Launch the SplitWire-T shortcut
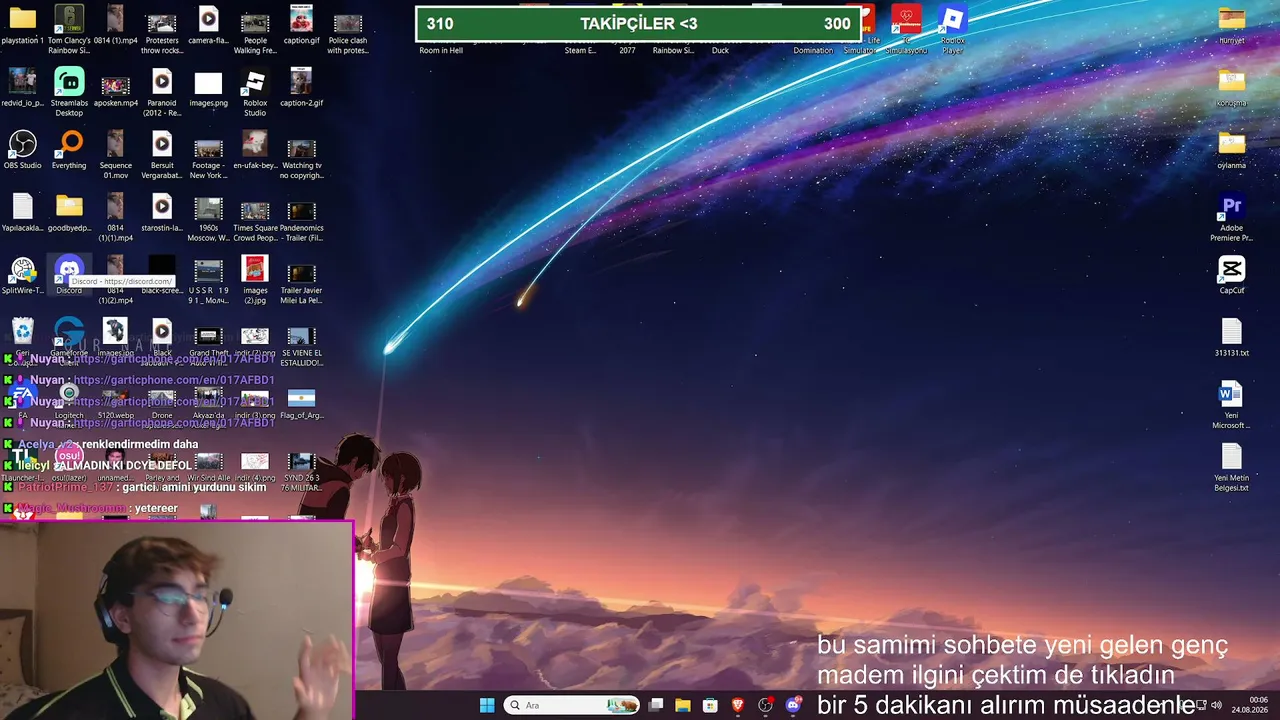This screenshot has width=1280, height=720. click(x=22, y=275)
